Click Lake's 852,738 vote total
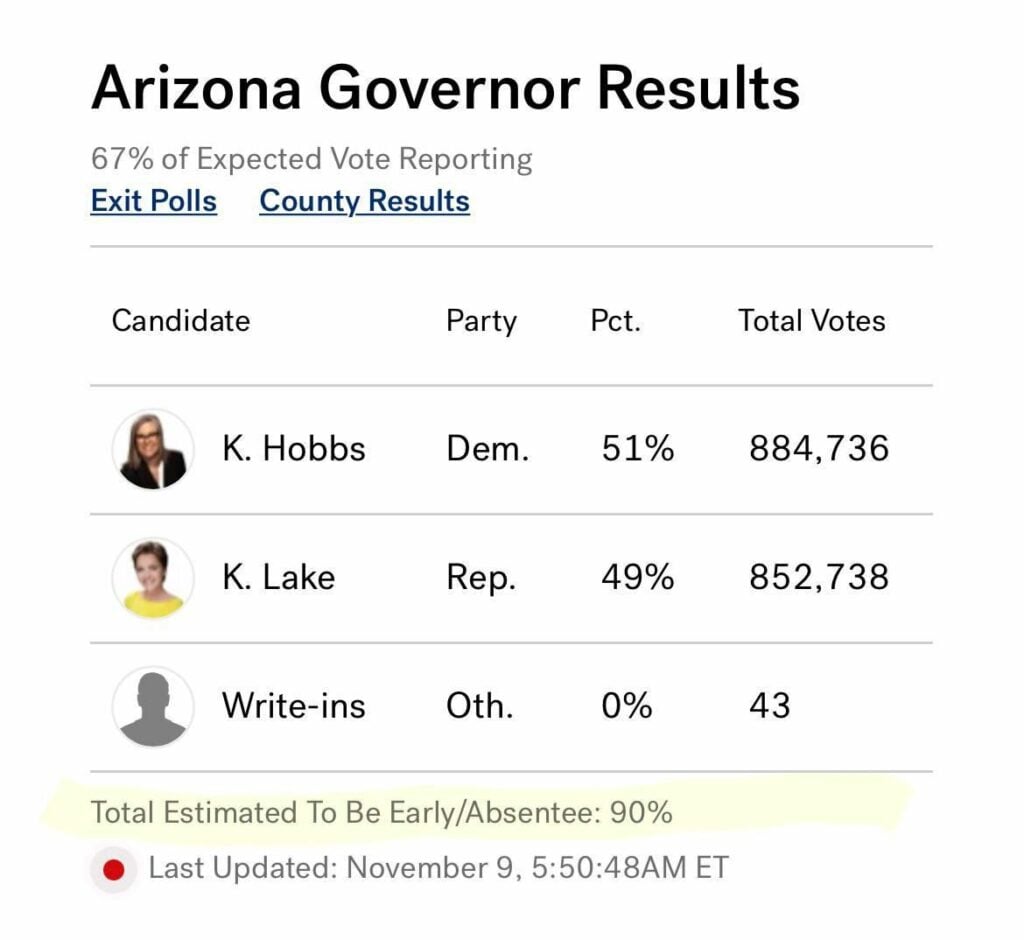The height and width of the screenshot is (940, 1024). [x=818, y=578]
